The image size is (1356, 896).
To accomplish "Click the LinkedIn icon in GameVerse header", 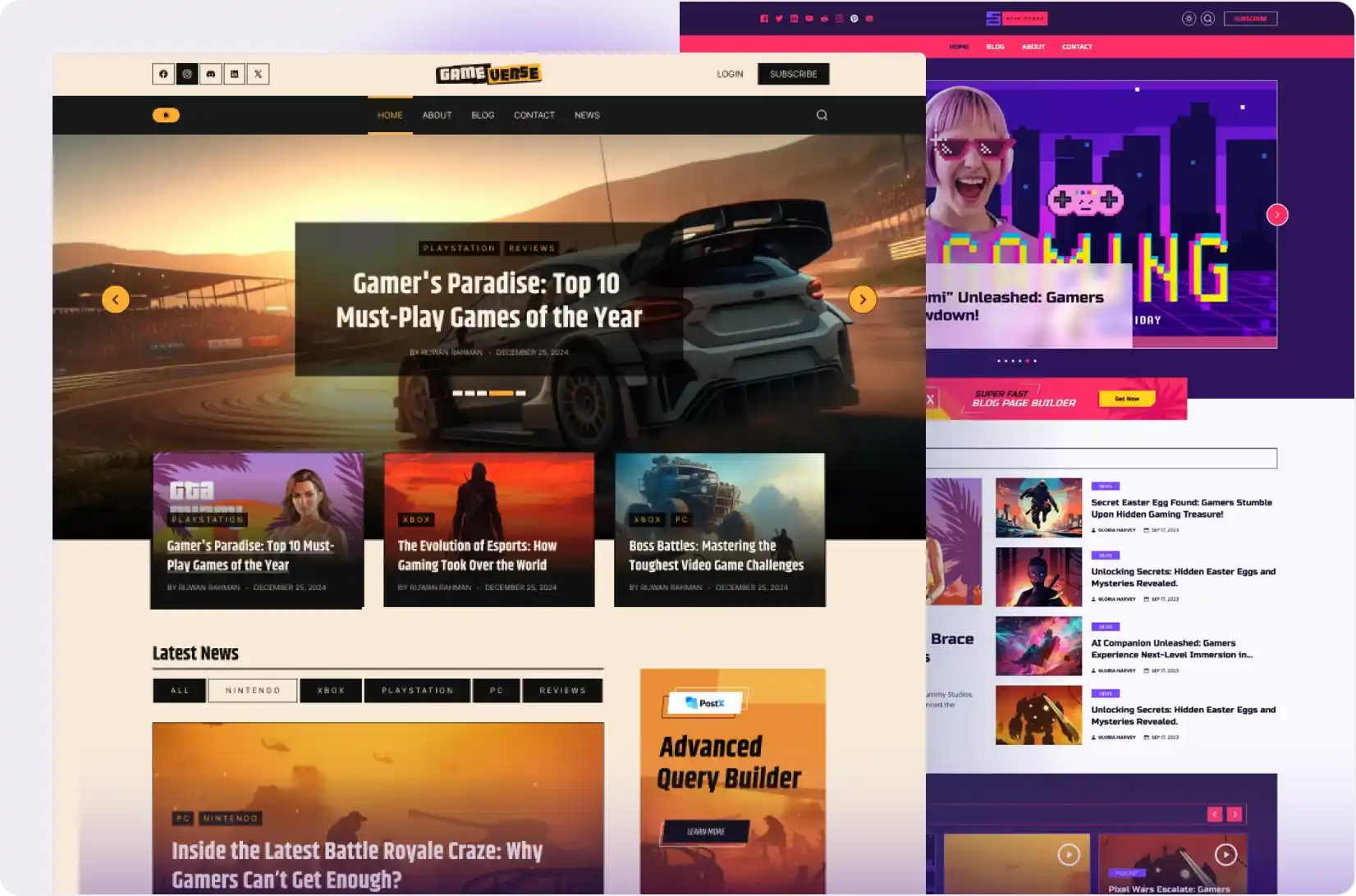I will [x=235, y=74].
